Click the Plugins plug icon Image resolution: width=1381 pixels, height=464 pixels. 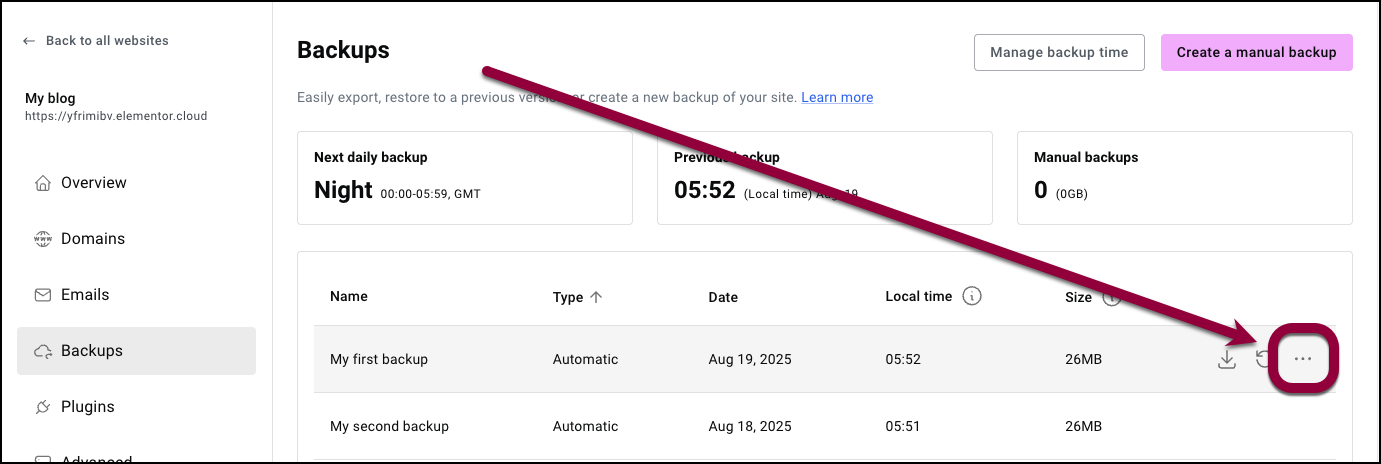43,407
